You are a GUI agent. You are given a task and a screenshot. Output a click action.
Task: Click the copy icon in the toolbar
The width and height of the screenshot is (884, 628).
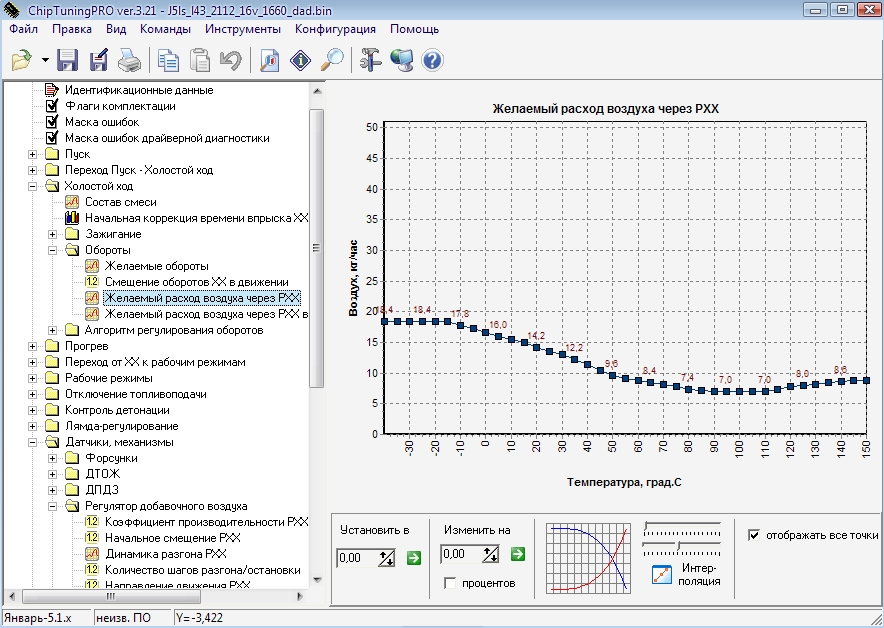168,61
